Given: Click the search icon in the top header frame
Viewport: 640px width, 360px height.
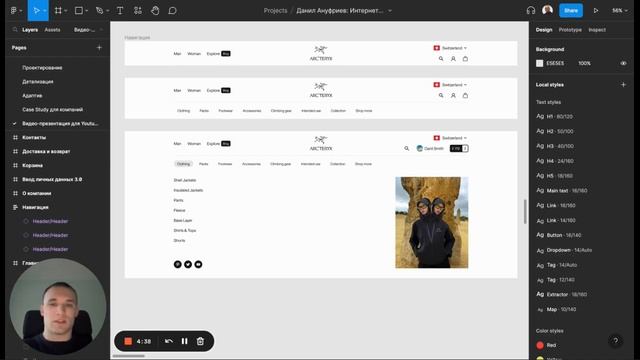Looking at the screenshot, I should pyautogui.click(x=441, y=59).
